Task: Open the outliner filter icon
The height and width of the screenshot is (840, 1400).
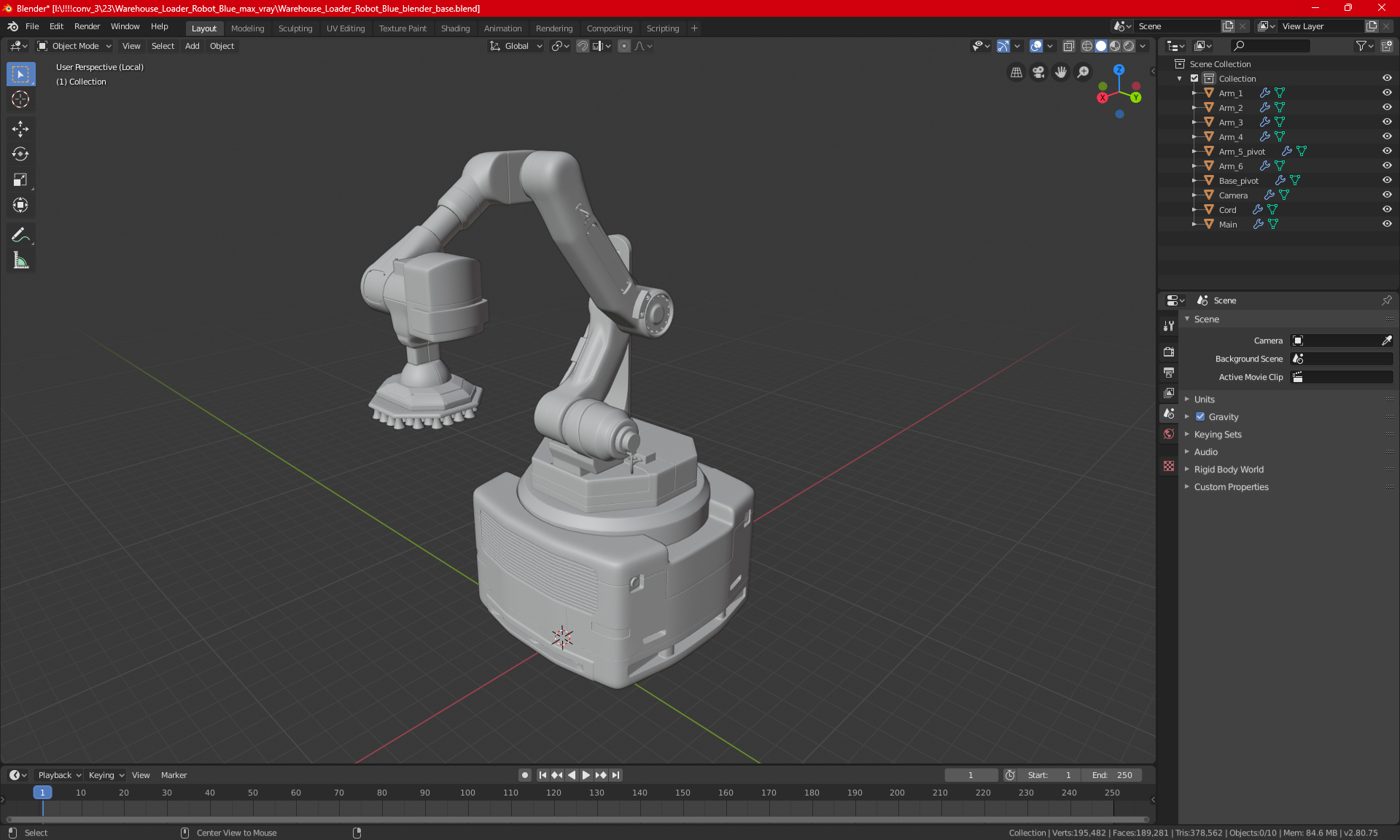Action: 1364,46
